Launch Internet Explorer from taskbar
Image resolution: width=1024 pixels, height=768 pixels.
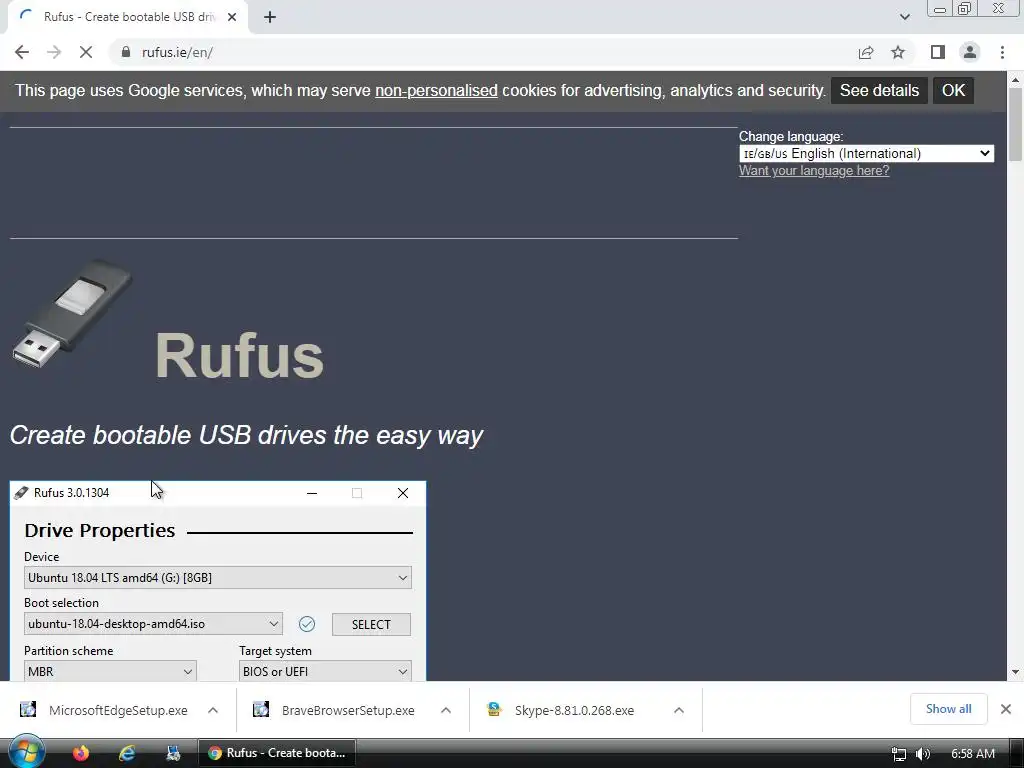127,753
